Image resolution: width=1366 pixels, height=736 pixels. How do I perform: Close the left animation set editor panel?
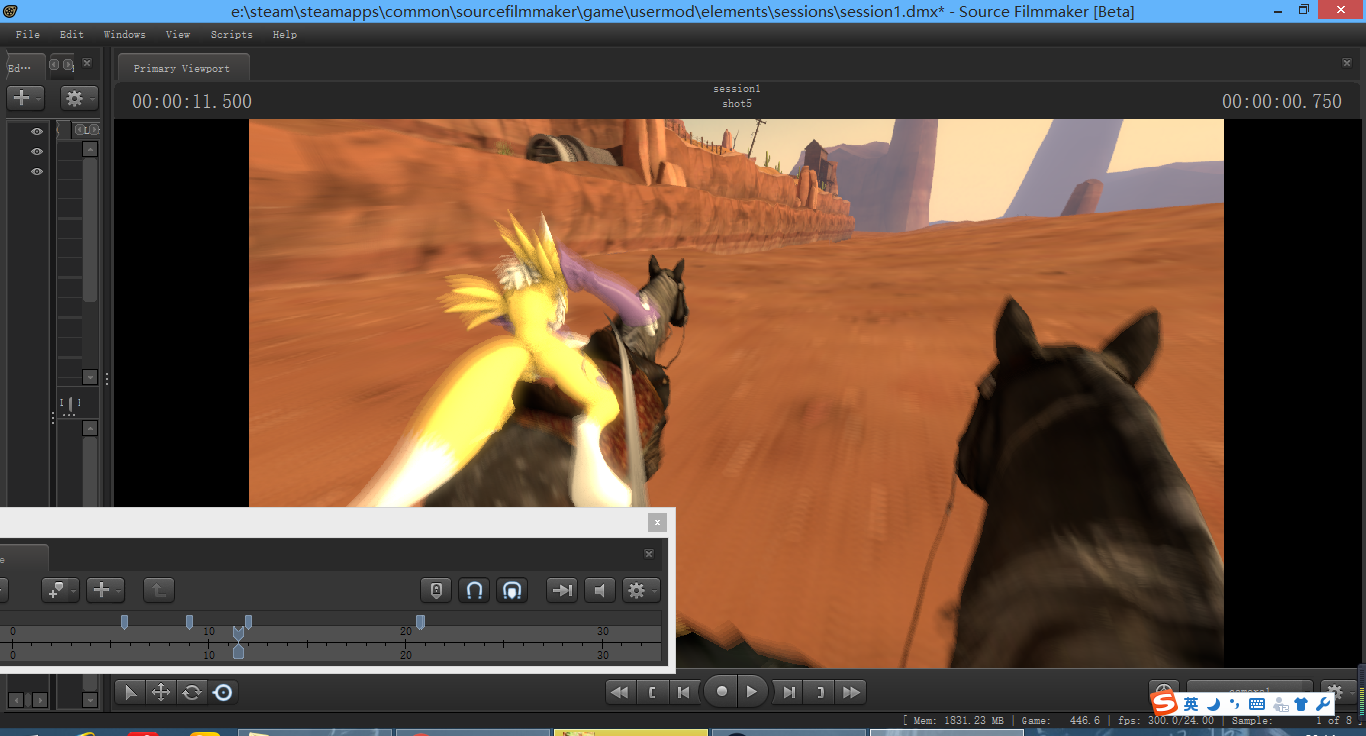87,63
